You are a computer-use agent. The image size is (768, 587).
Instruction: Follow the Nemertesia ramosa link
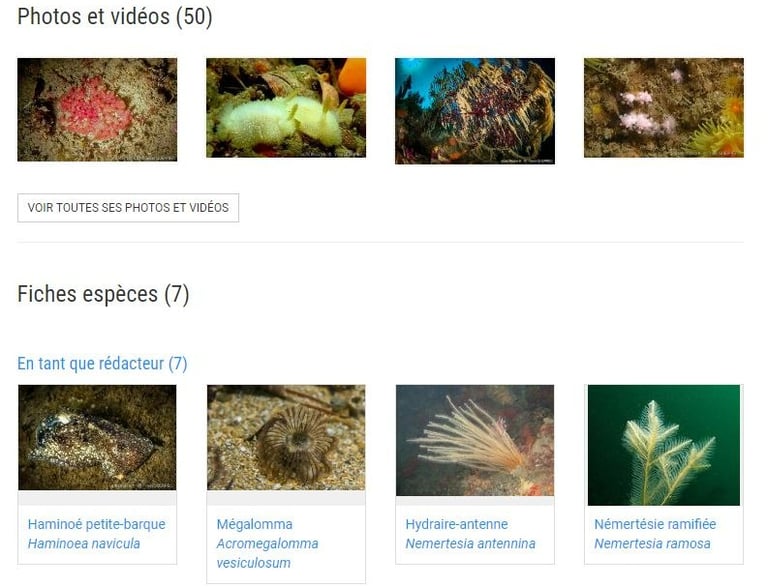tap(652, 544)
